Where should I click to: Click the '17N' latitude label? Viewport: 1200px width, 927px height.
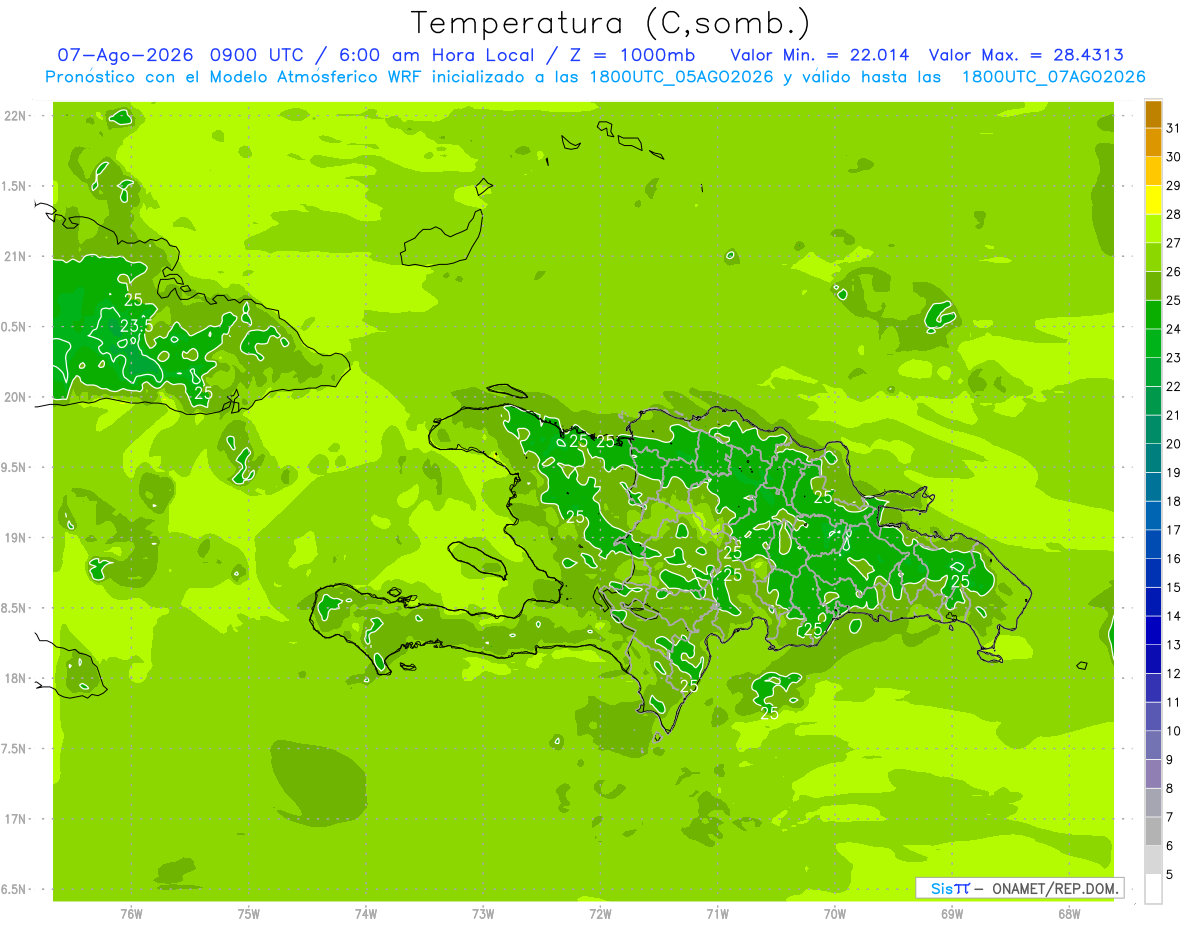(x=15, y=819)
